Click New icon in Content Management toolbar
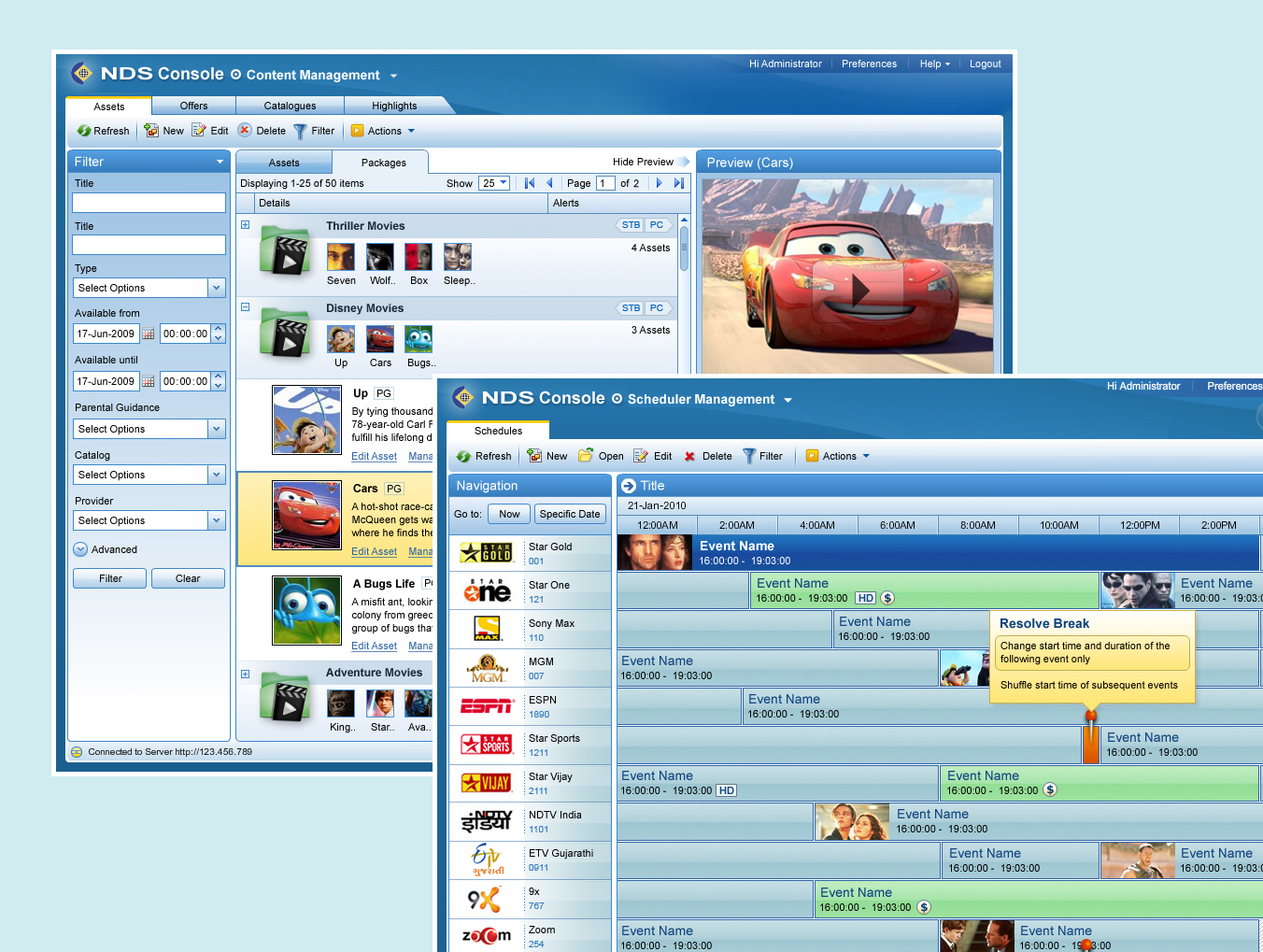The height and width of the screenshot is (952, 1263). [x=151, y=131]
